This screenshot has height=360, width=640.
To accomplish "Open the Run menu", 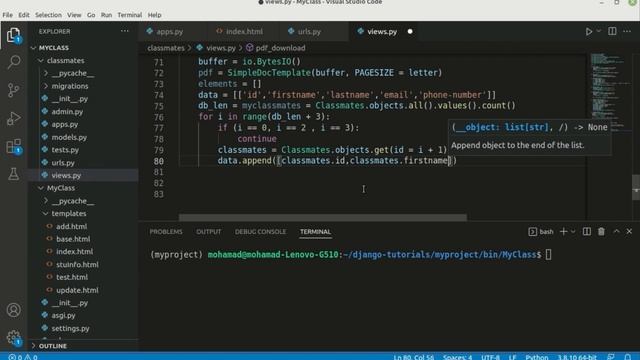I will (106, 15).
